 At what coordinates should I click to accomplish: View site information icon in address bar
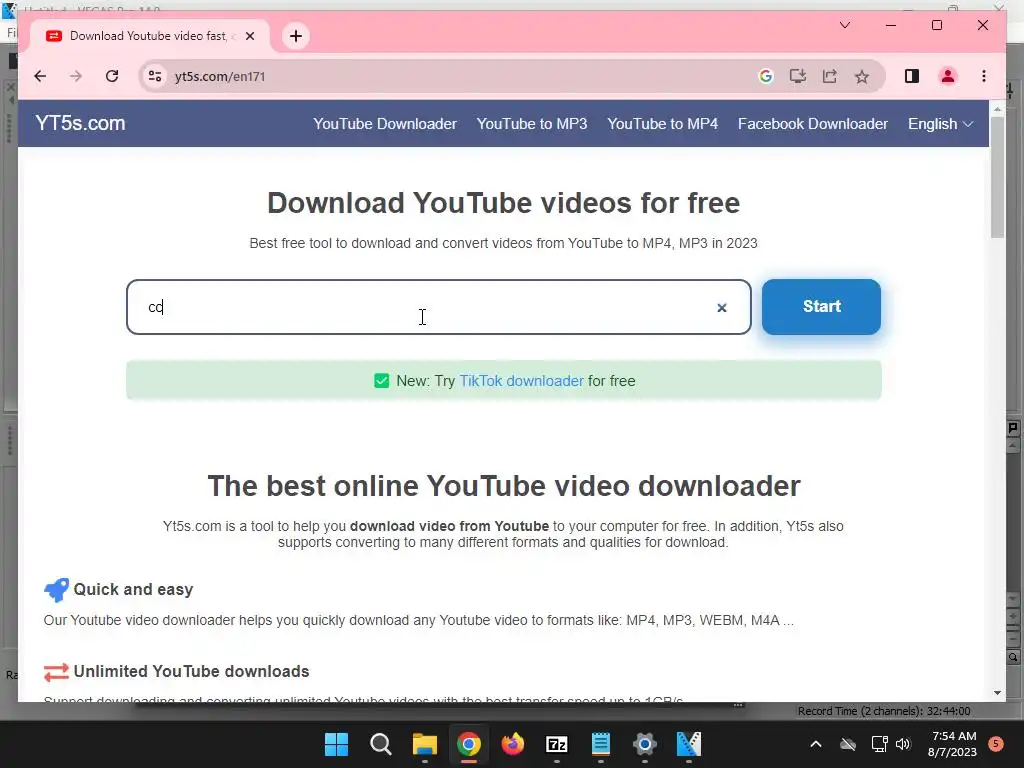(155, 76)
